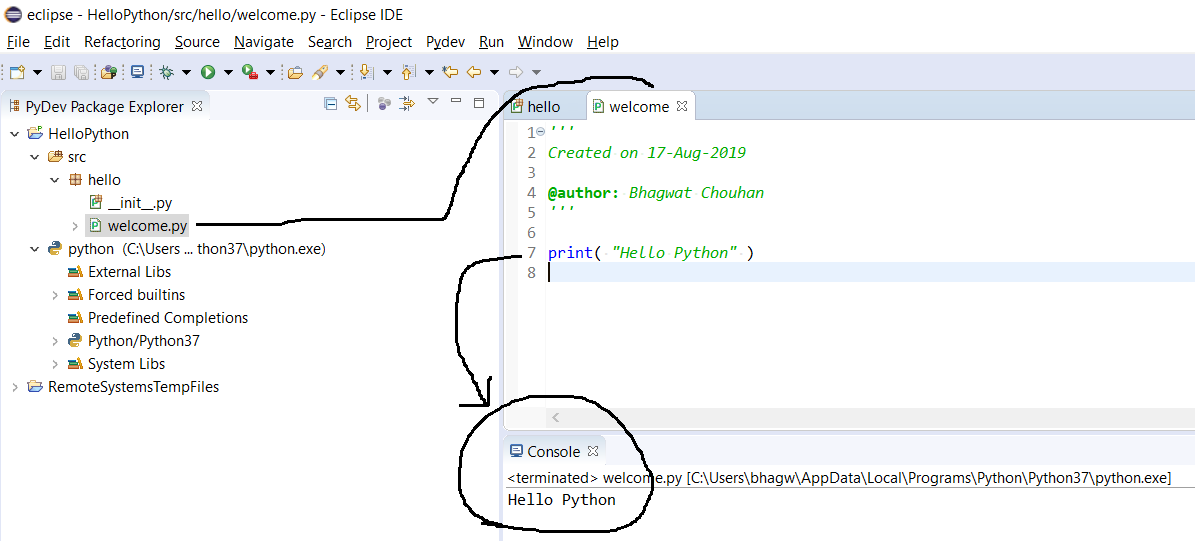Close the welcome editor tab
1195x541 pixels.
coord(682,107)
